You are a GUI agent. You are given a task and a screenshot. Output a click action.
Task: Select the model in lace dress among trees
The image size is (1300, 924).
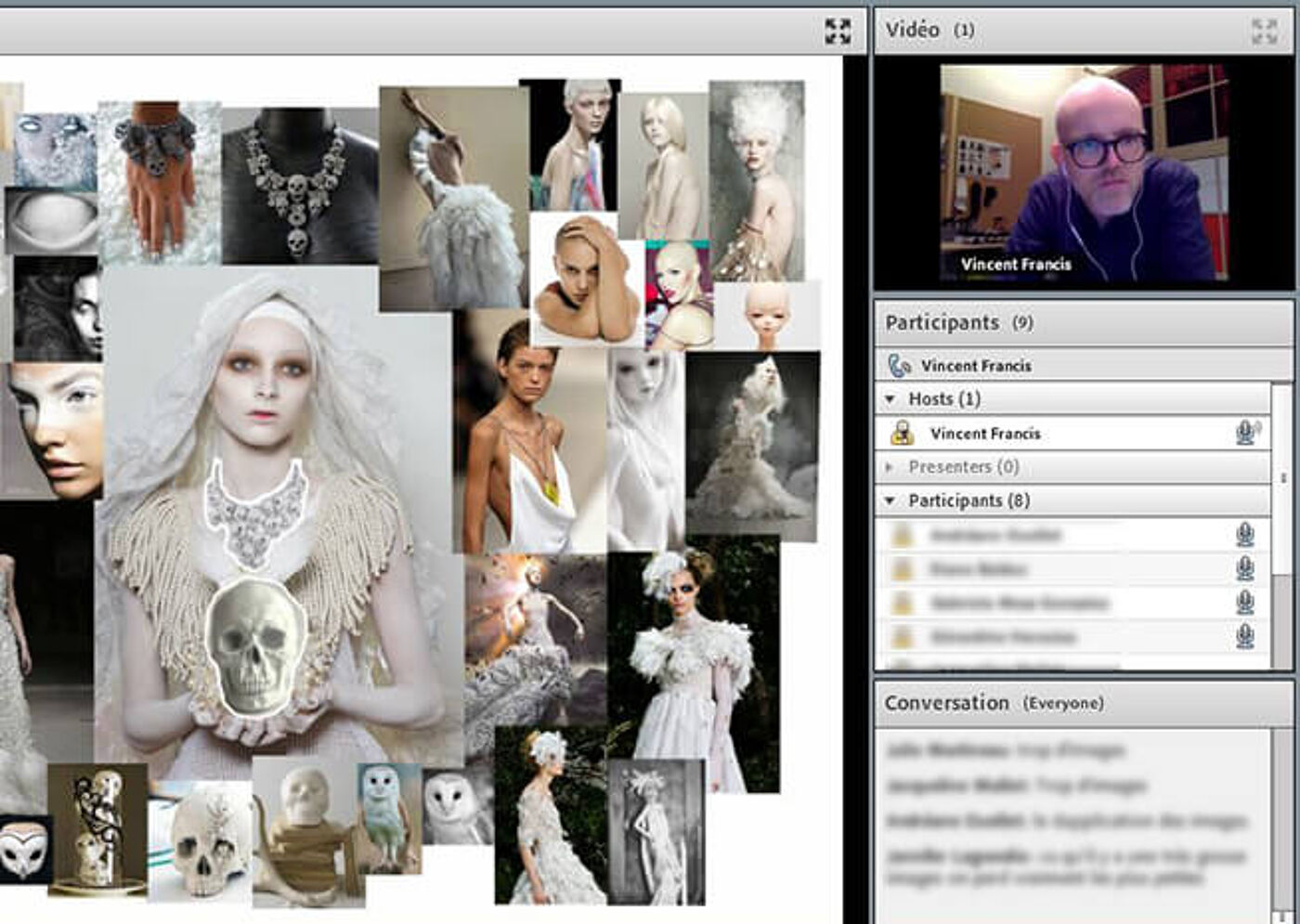(550, 815)
